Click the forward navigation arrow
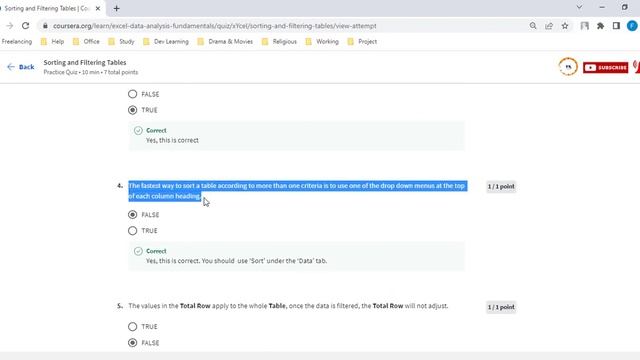 tap(10, 26)
